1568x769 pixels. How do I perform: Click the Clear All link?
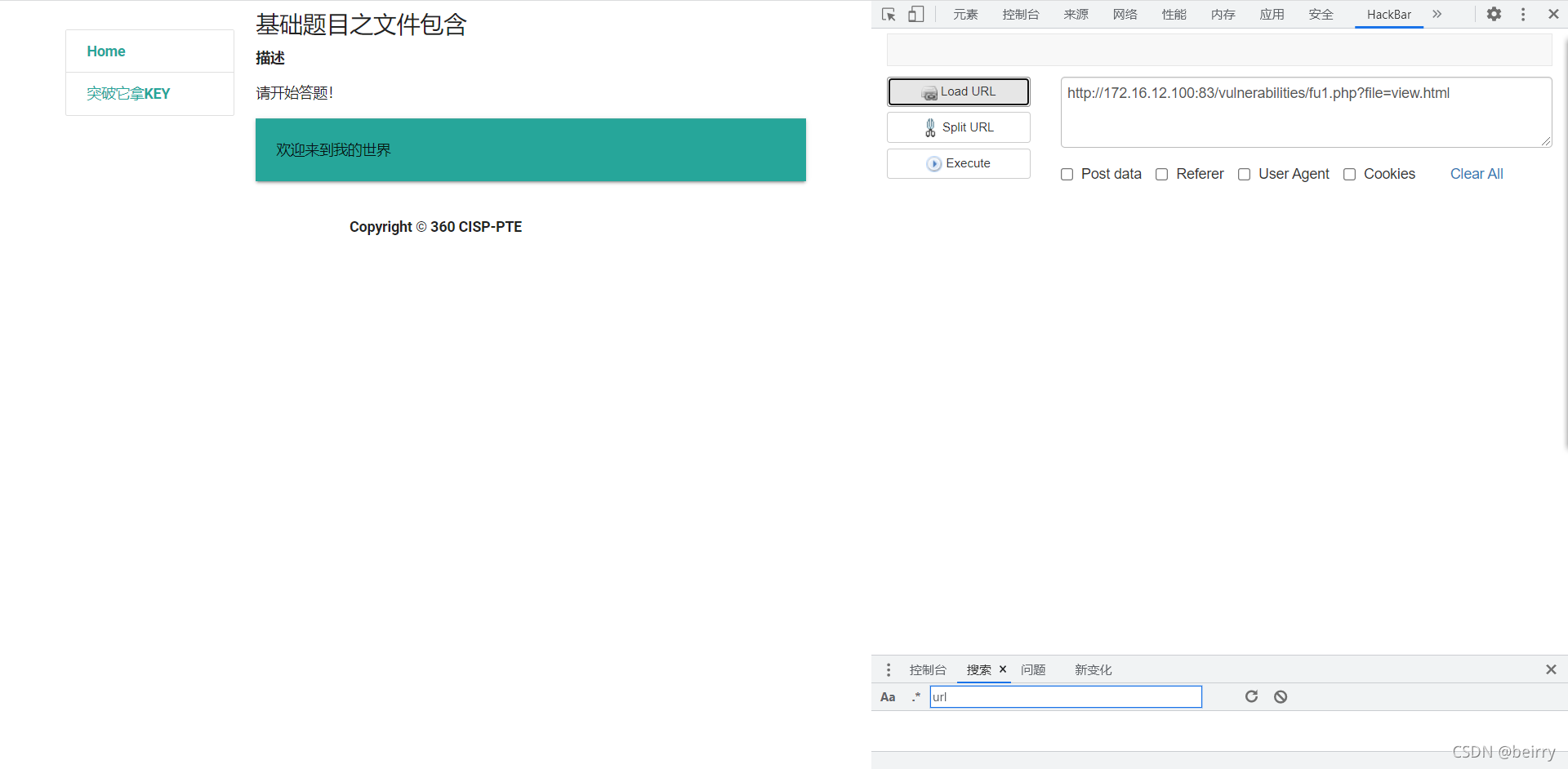(1477, 174)
